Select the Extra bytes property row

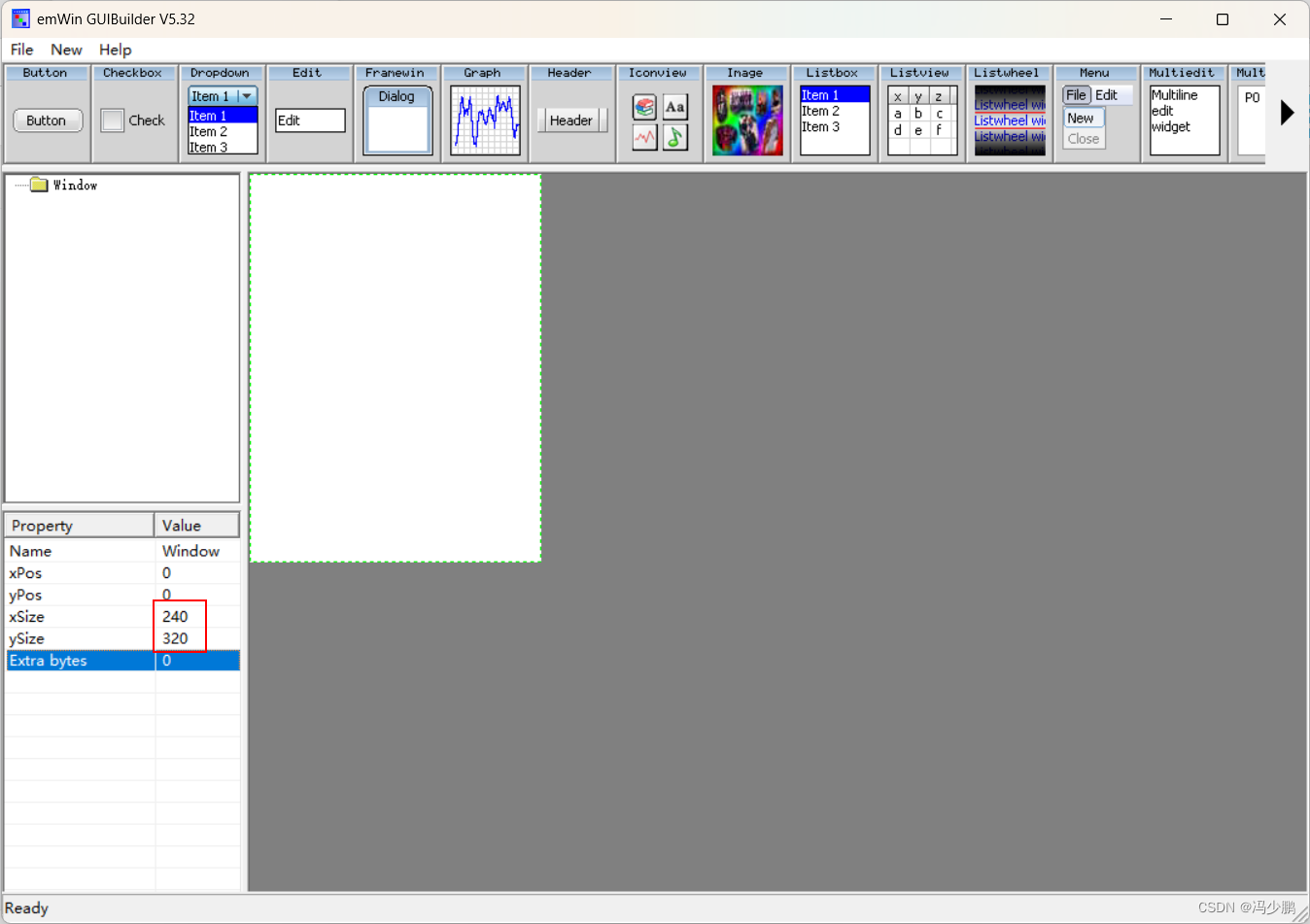[x=78, y=660]
